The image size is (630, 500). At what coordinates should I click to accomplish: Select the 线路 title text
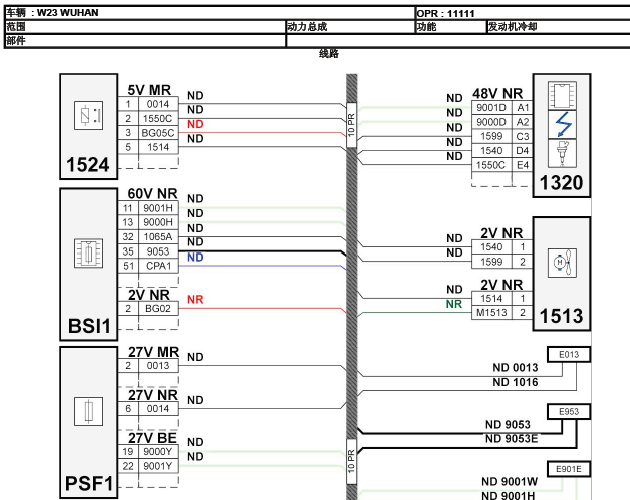329,53
